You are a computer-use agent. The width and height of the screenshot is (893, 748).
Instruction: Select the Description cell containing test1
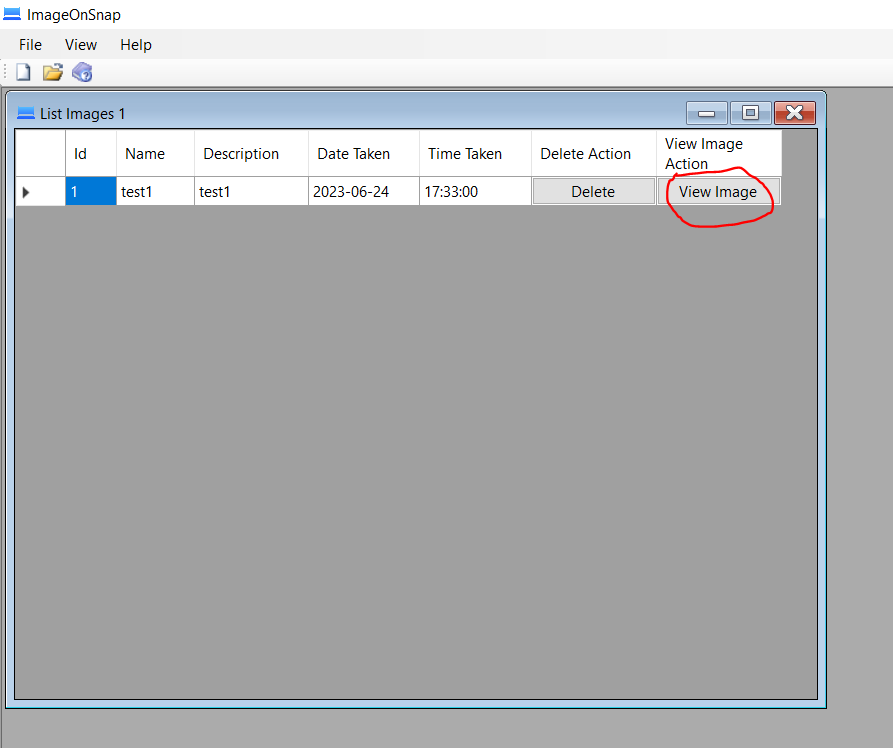click(x=251, y=192)
